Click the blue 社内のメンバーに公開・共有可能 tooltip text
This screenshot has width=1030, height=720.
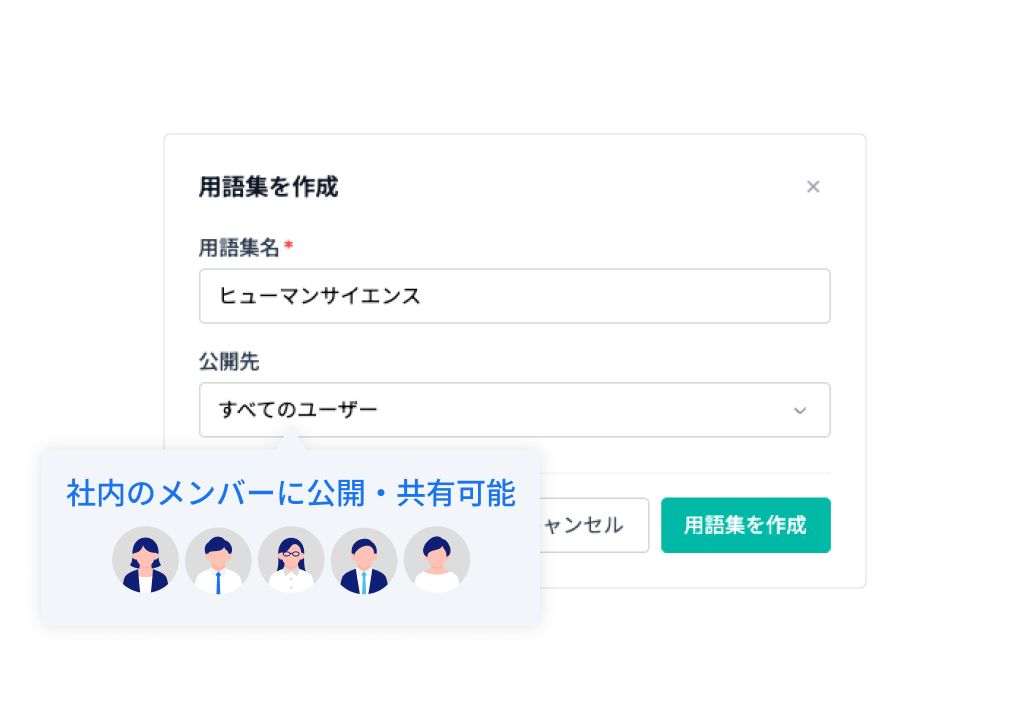[290, 493]
